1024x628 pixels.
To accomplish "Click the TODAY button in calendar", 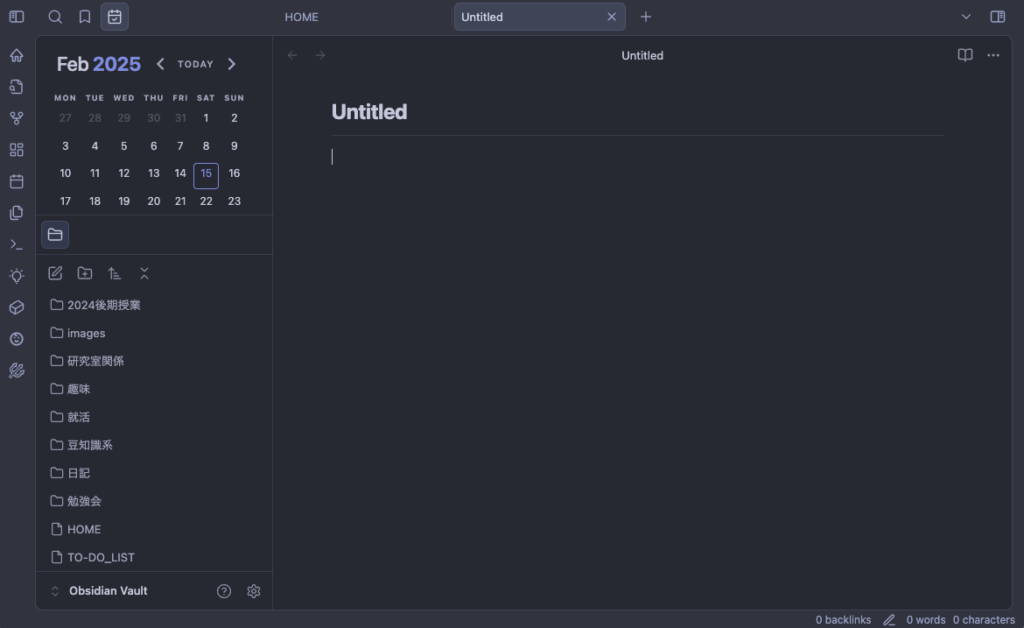I will [x=195, y=64].
